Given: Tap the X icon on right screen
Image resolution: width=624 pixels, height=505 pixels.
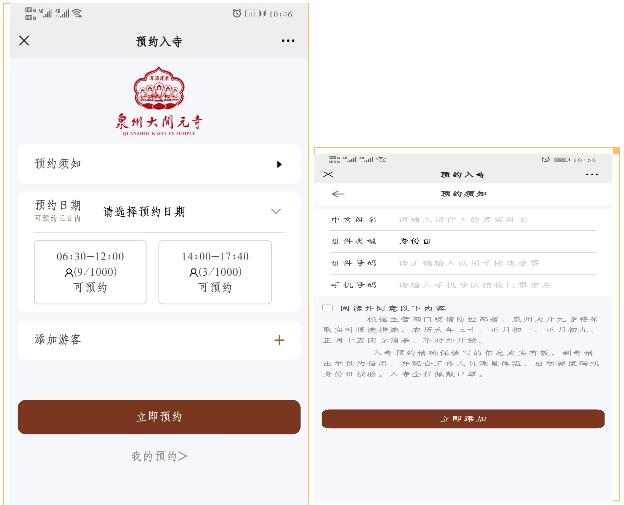Looking at the screenshot, I should coord(328,175).
